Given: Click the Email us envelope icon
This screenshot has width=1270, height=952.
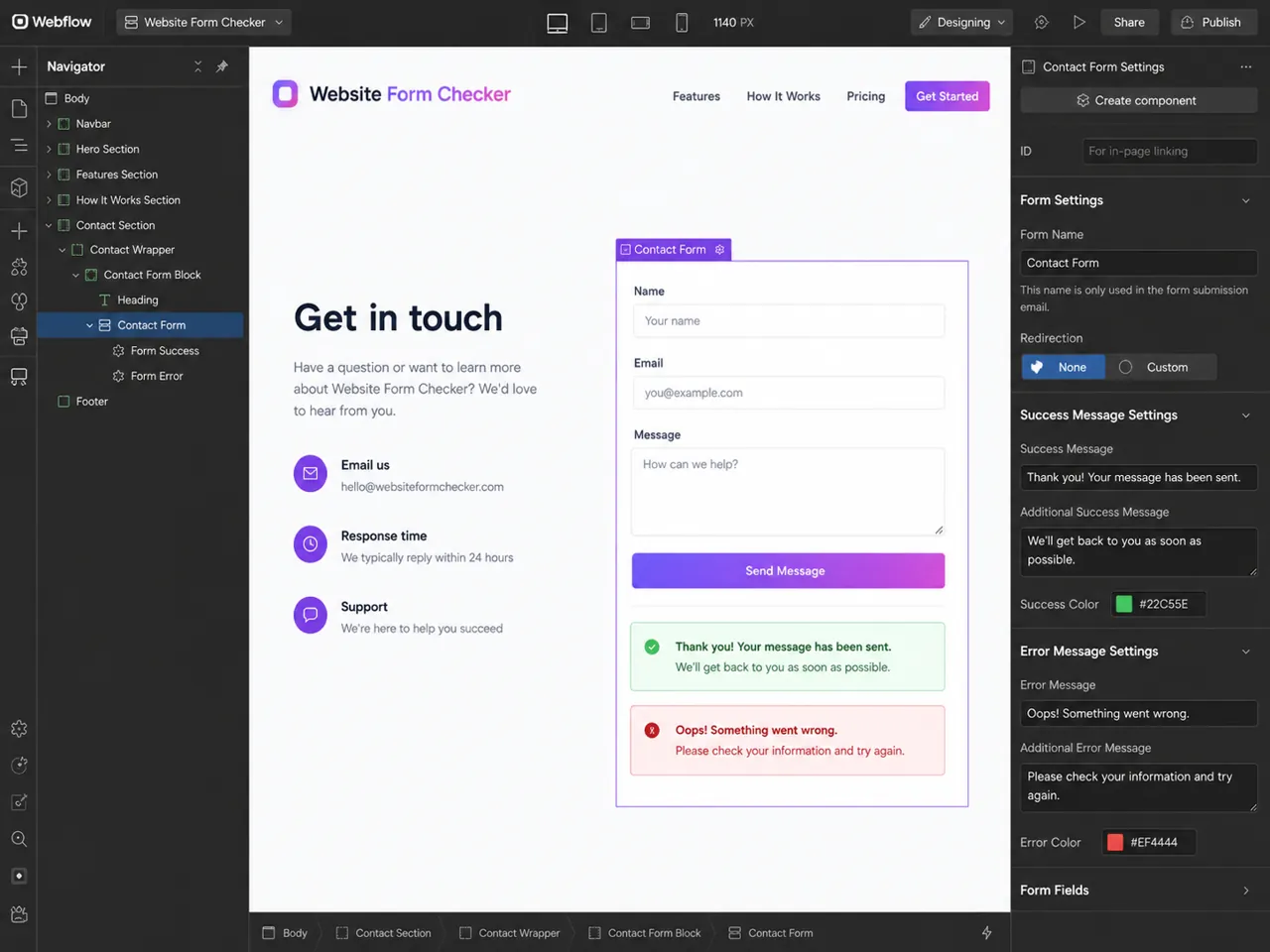Looking at the screenshot, I should pos(311,474).
